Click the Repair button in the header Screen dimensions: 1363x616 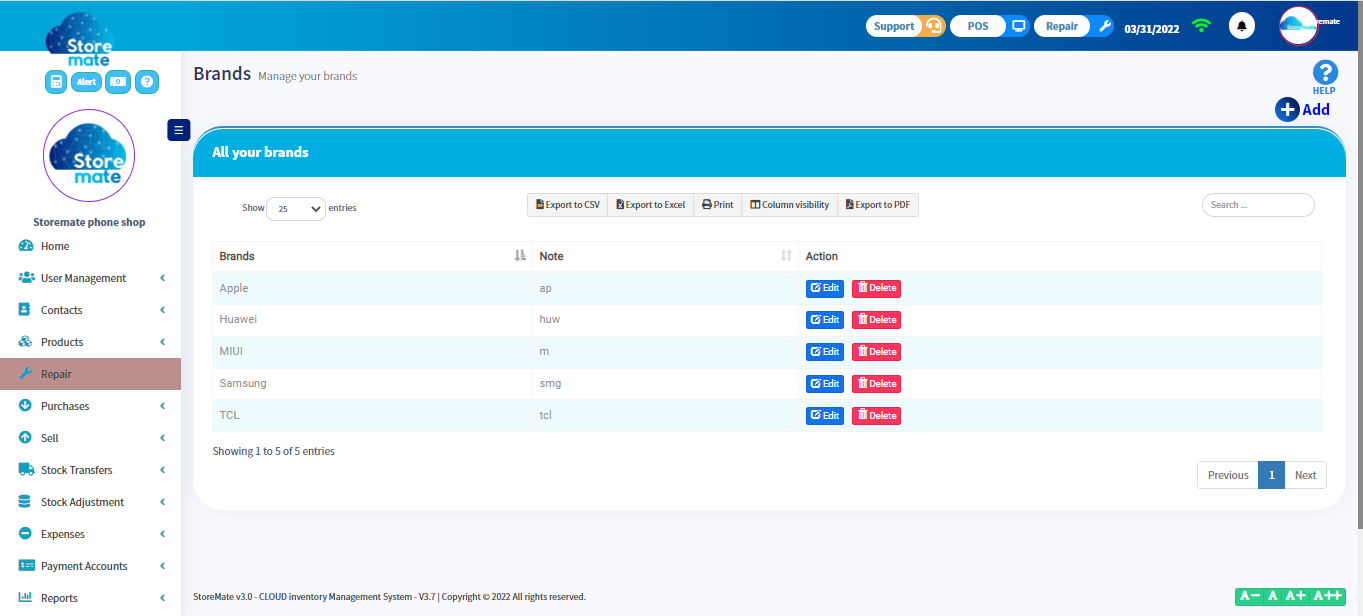tap(1073, 26)
